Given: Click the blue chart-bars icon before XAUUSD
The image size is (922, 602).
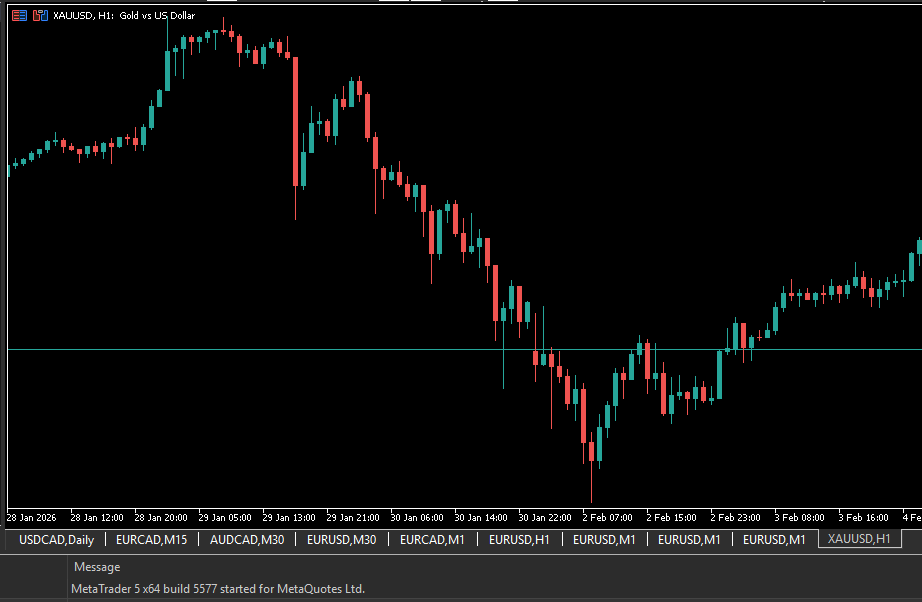Looking at the screenshot, I should tap(40, 15).
